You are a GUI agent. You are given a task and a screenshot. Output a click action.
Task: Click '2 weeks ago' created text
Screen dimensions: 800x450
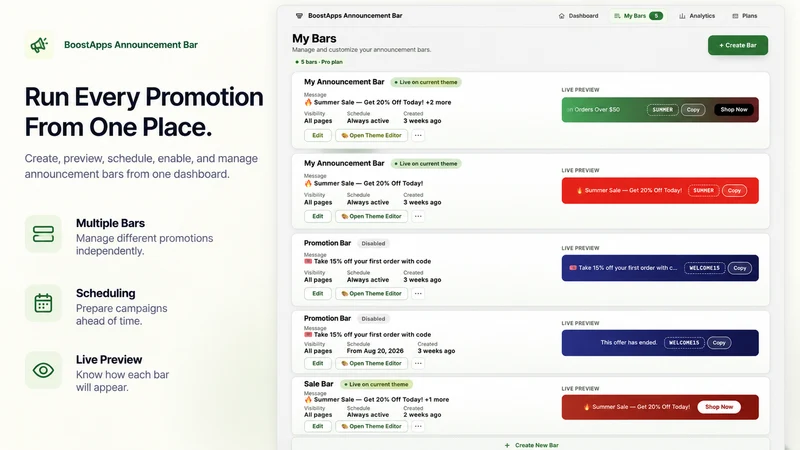[422, 415]
